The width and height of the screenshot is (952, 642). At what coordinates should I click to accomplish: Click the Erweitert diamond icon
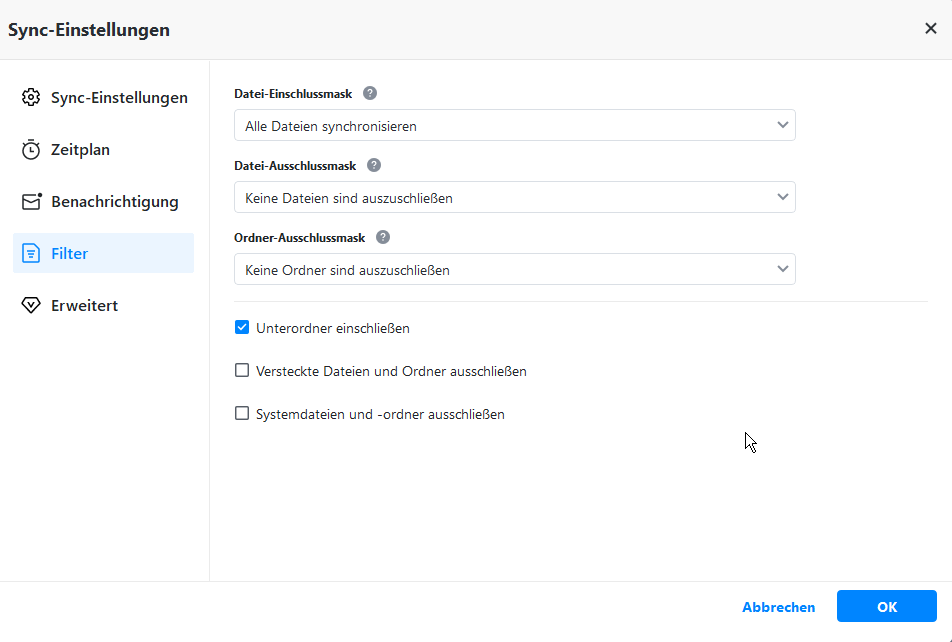pyautogui.click(x=31, y=306)
